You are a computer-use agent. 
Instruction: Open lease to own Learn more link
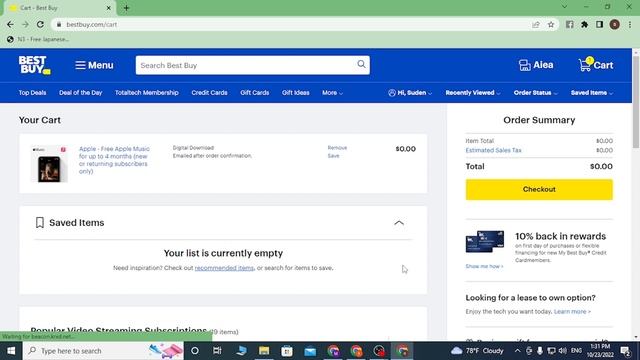tap(572, 311)
